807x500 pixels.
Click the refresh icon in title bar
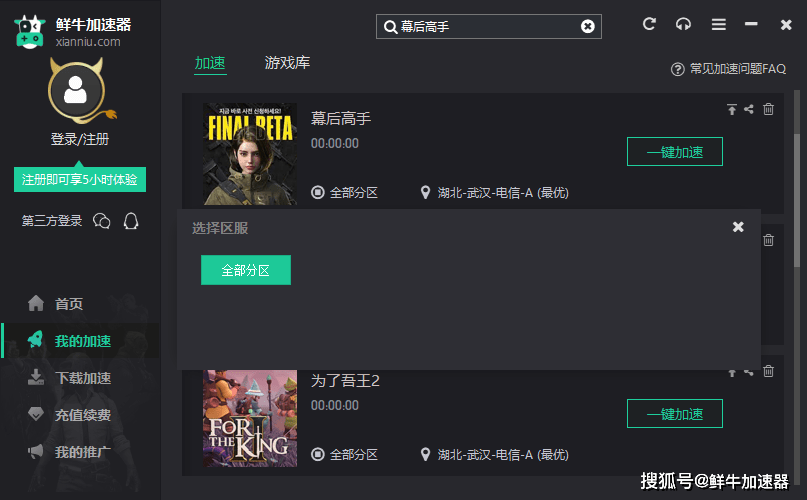[649, 24]
